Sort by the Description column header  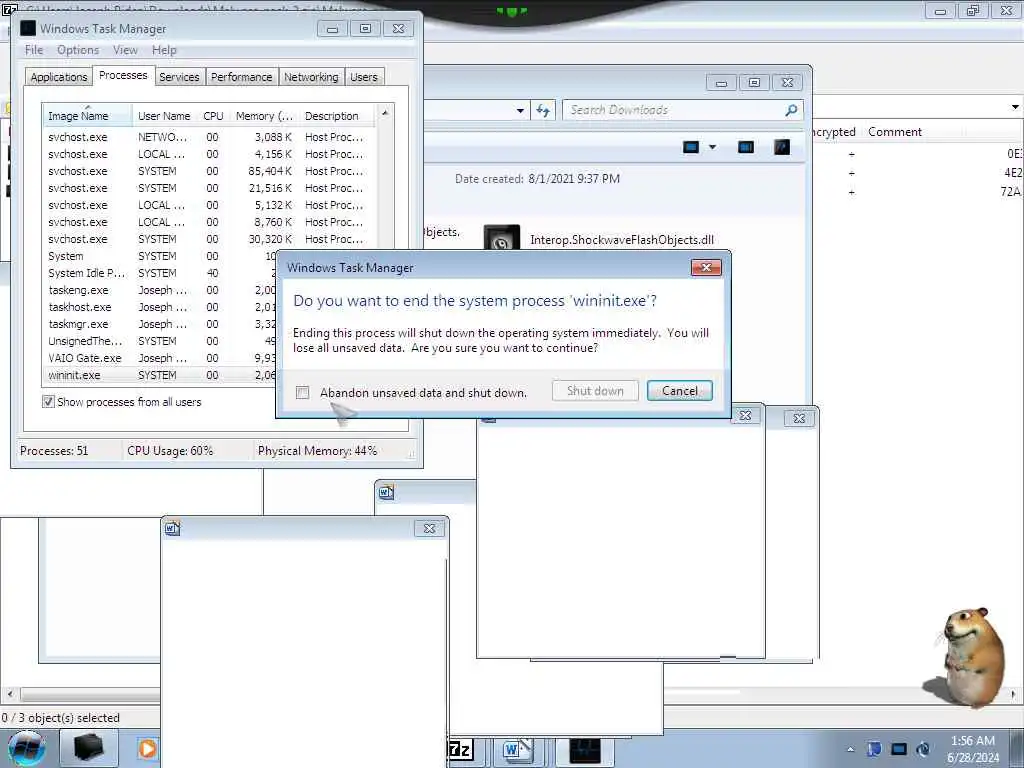(337, 116)
